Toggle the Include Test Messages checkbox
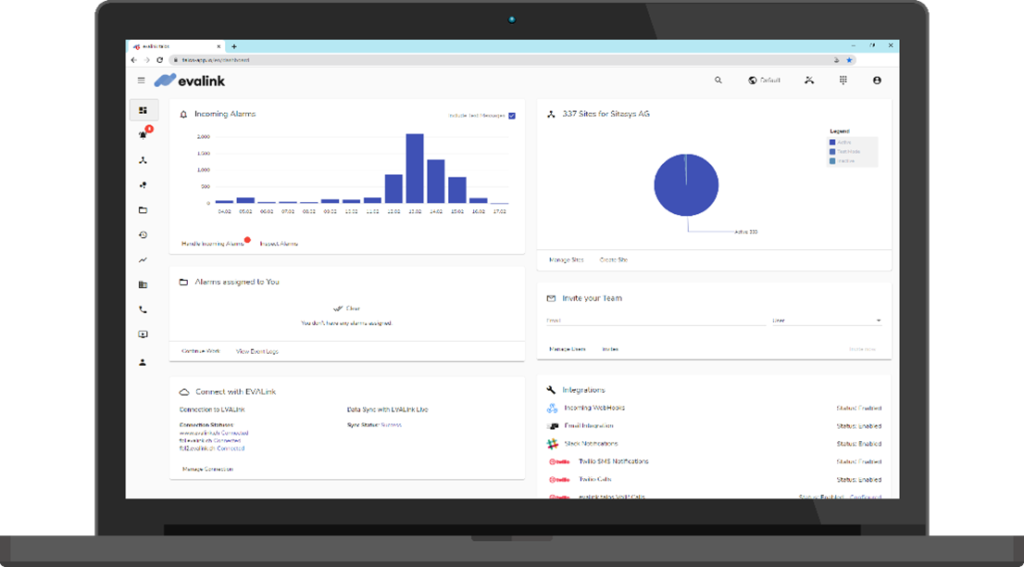The height and width of the screenshot is (567, 1024). pos(512,116)
